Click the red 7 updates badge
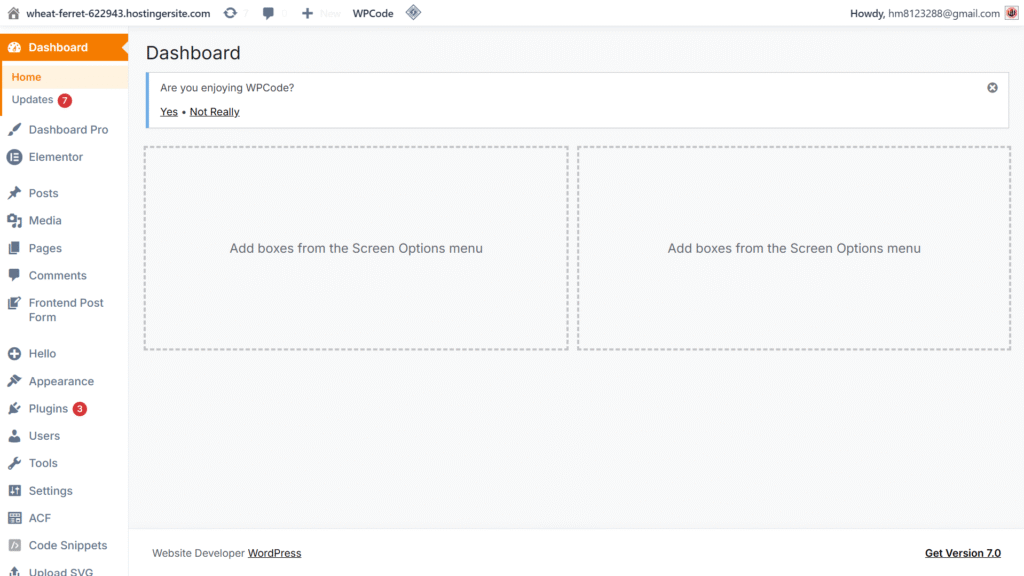This screenshot has width=1024, height=576. 65,100
